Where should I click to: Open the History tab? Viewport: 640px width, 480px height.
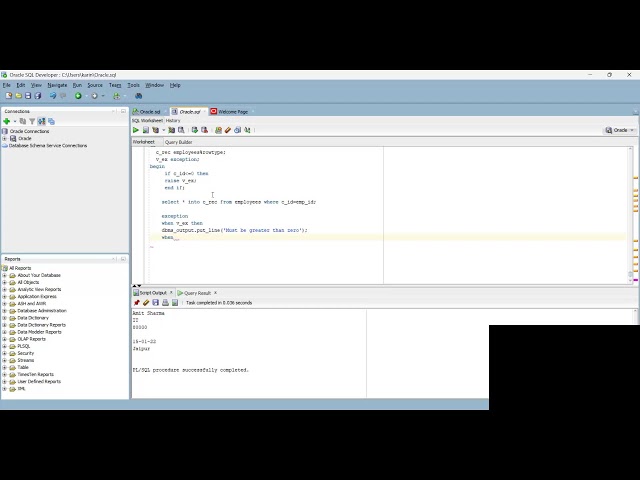click(x=173, y=120)
